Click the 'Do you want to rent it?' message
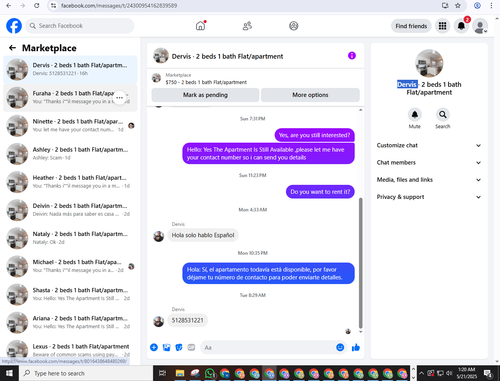The height and width of the screenshot is (381, 500). (x=320, y=192)
